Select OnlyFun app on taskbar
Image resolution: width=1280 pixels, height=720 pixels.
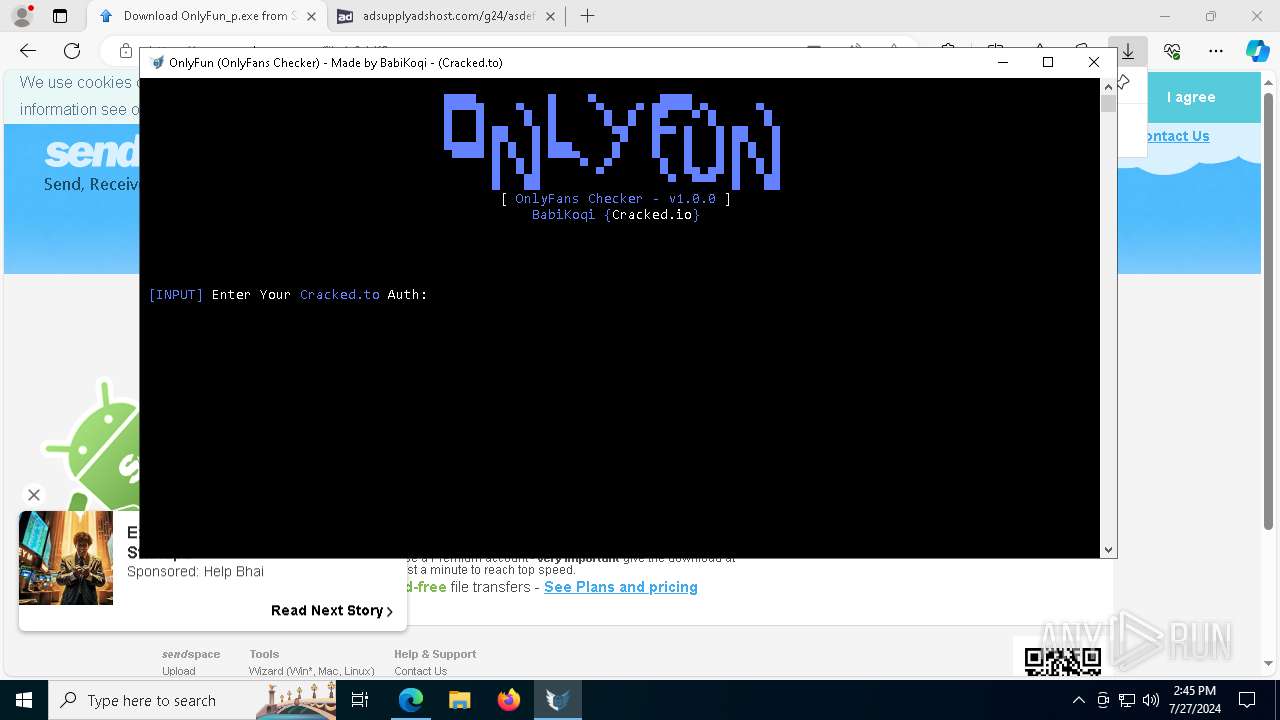pyautogui.click(x=557, y=700)
